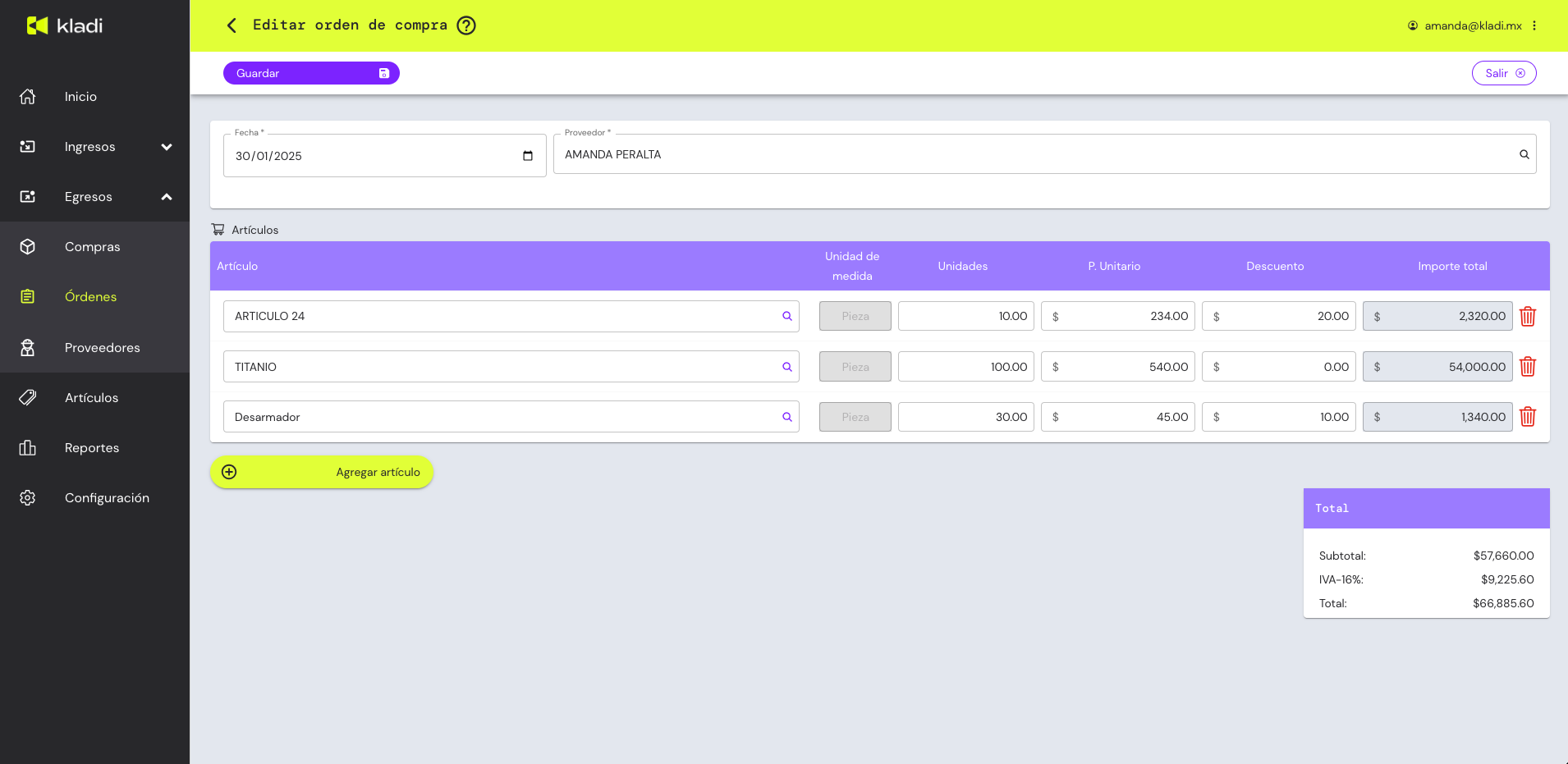Remove the TITANIO row using trash icon
The image size is (1568, 764).
[1527, 367]
